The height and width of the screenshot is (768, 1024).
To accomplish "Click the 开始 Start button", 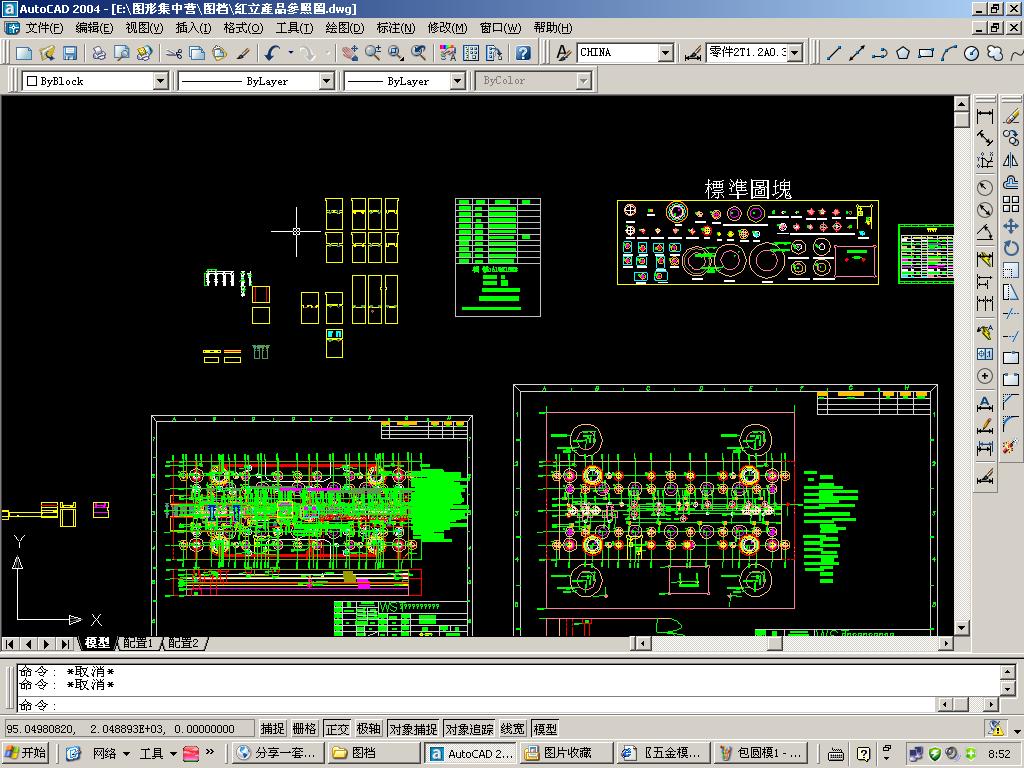I will click(x=26, y=753).
